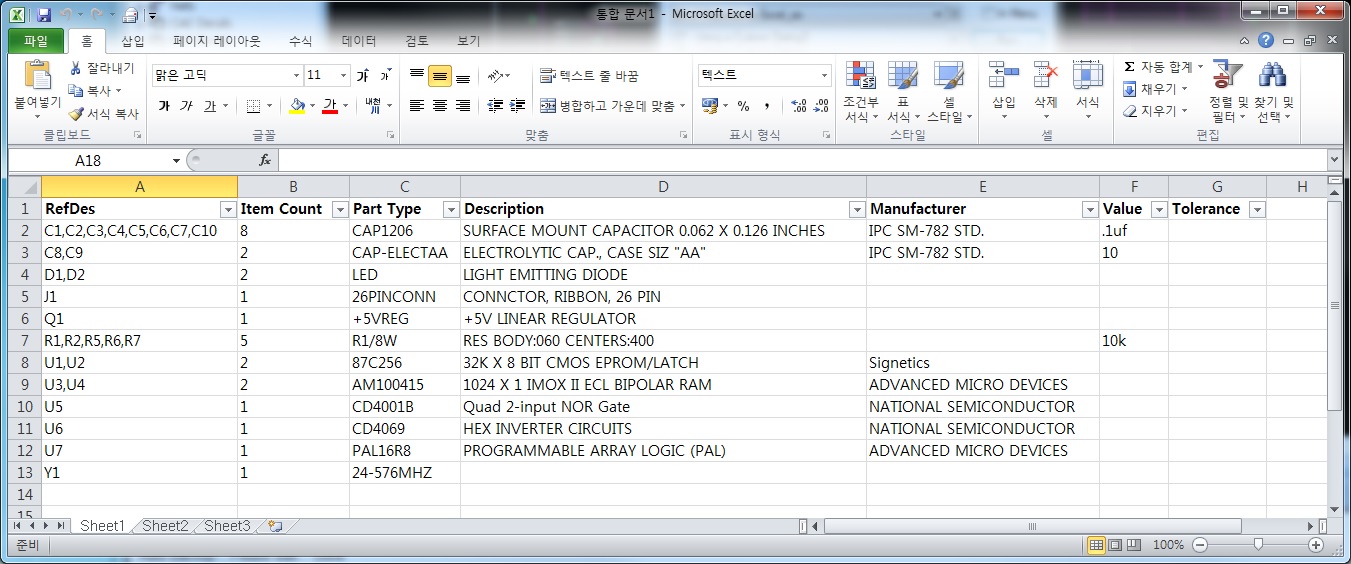This screenshot has height=564, width=1351.
Task: Click the decrease decimal icon
Action: (x=820, y=106)
